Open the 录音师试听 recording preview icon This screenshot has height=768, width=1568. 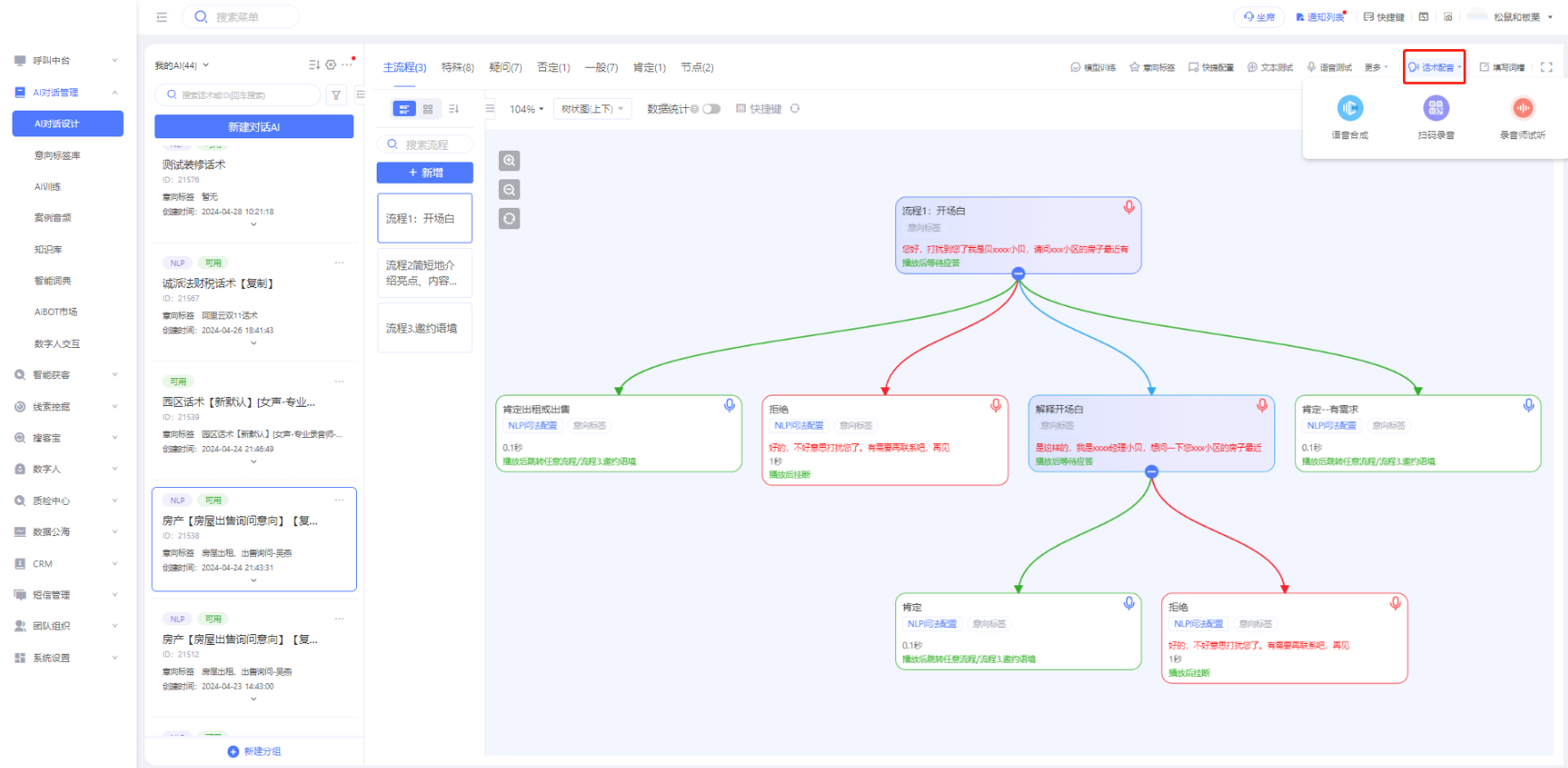click(1522, 109)
